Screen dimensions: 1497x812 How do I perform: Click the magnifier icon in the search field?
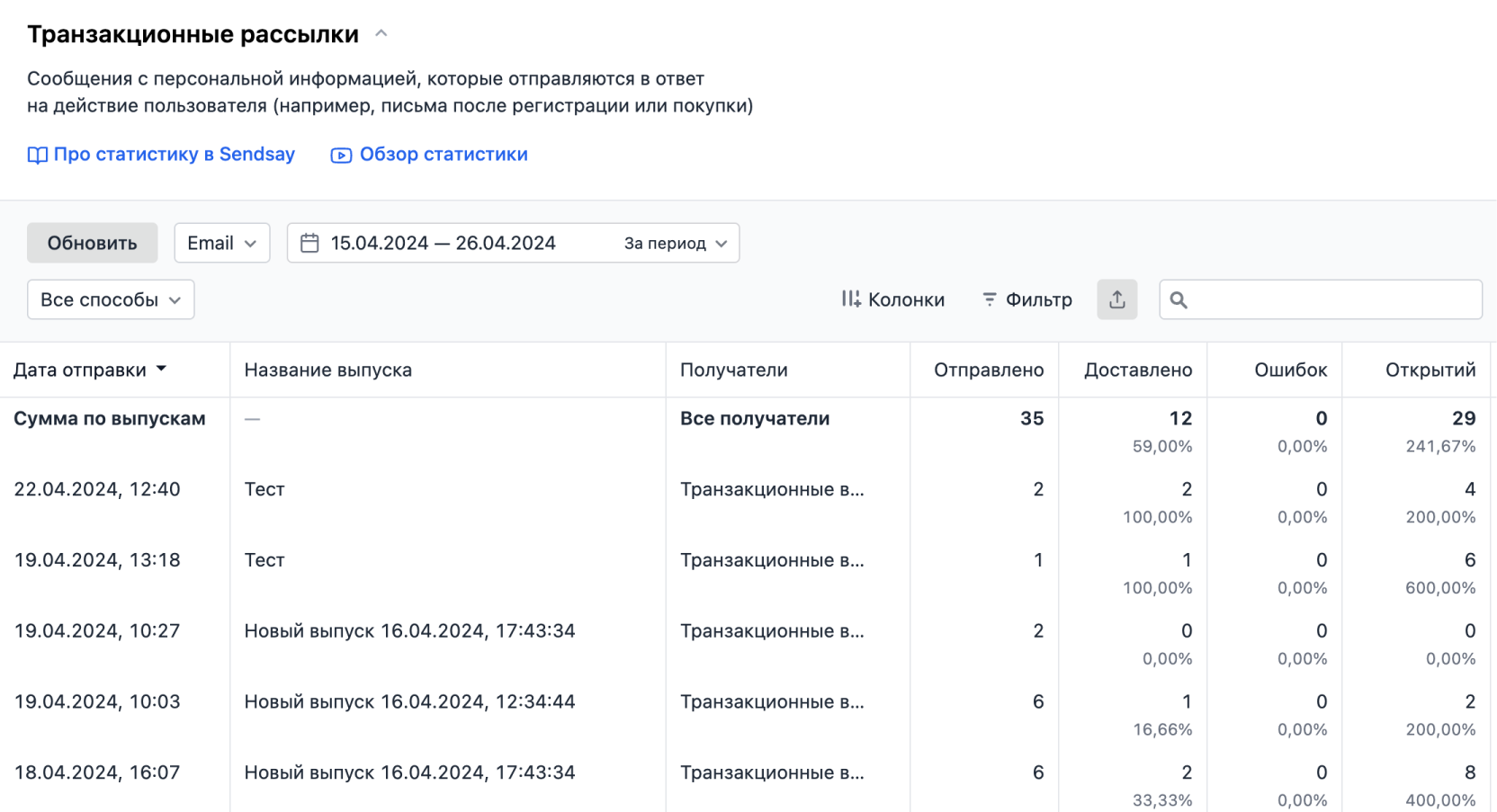click(1179, 299)
